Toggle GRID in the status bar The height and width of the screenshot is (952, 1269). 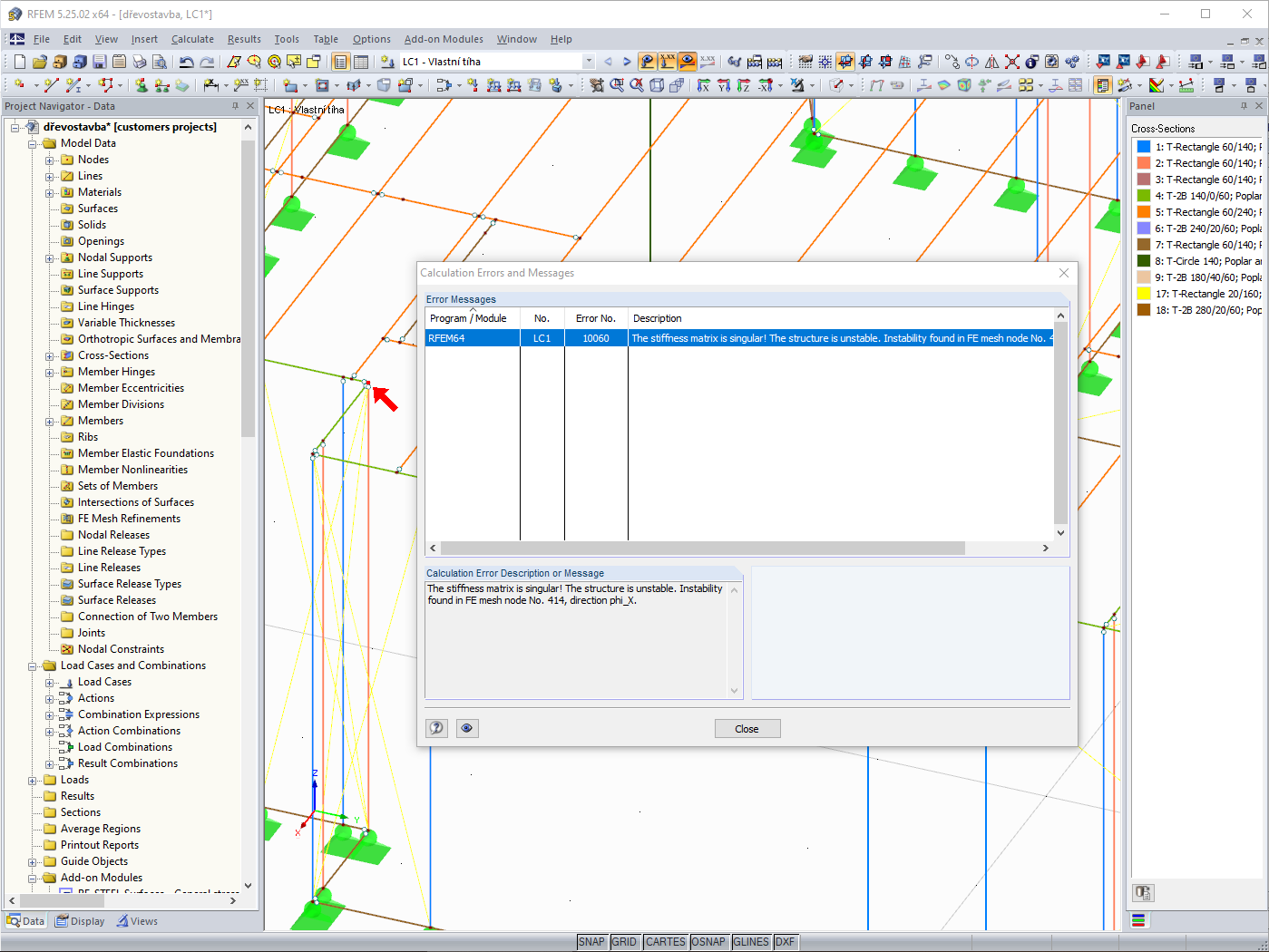(624, 942)
